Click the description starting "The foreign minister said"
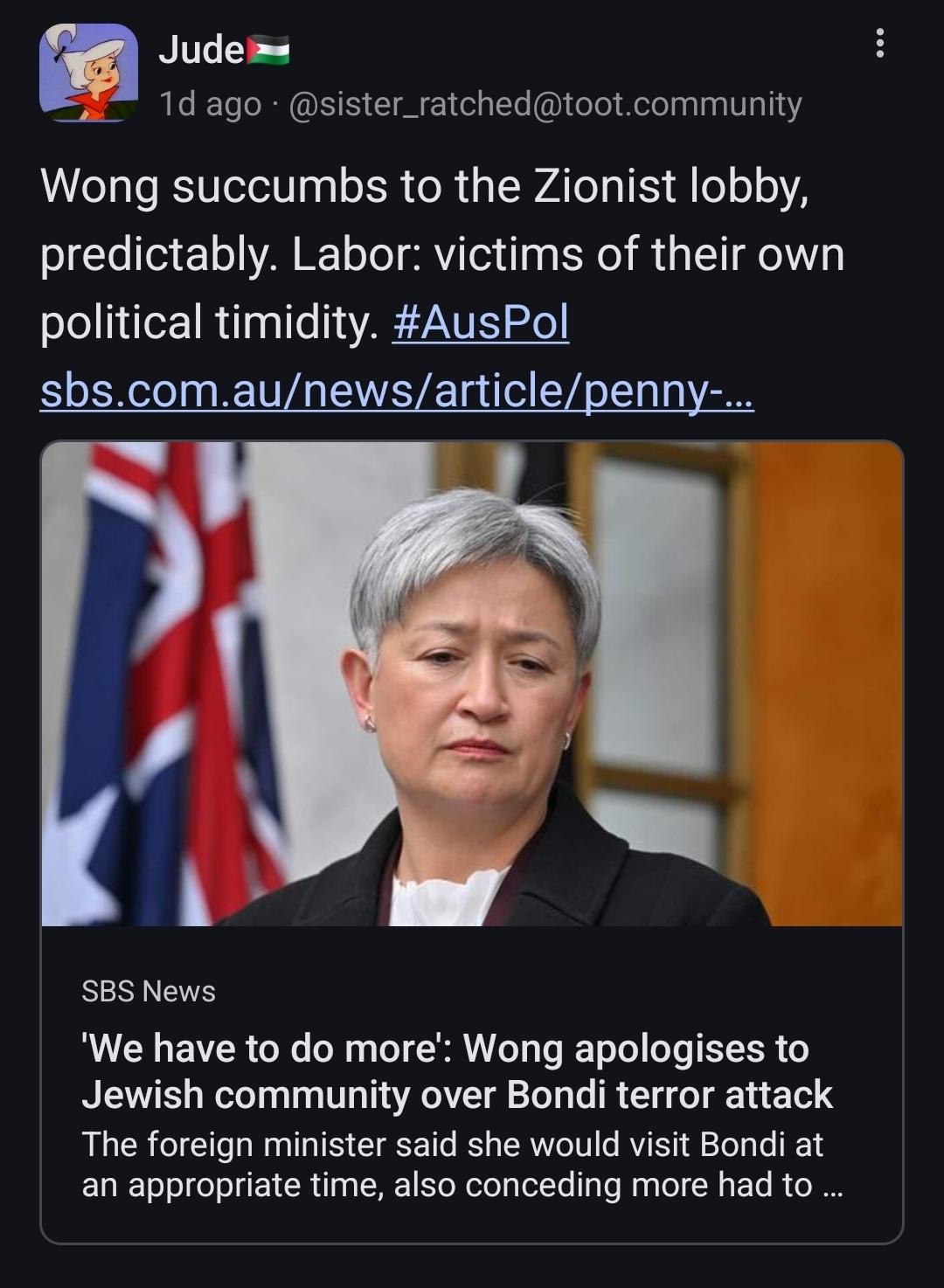The height and width of the screenshot is (1288, 944). click(462, 1165)
